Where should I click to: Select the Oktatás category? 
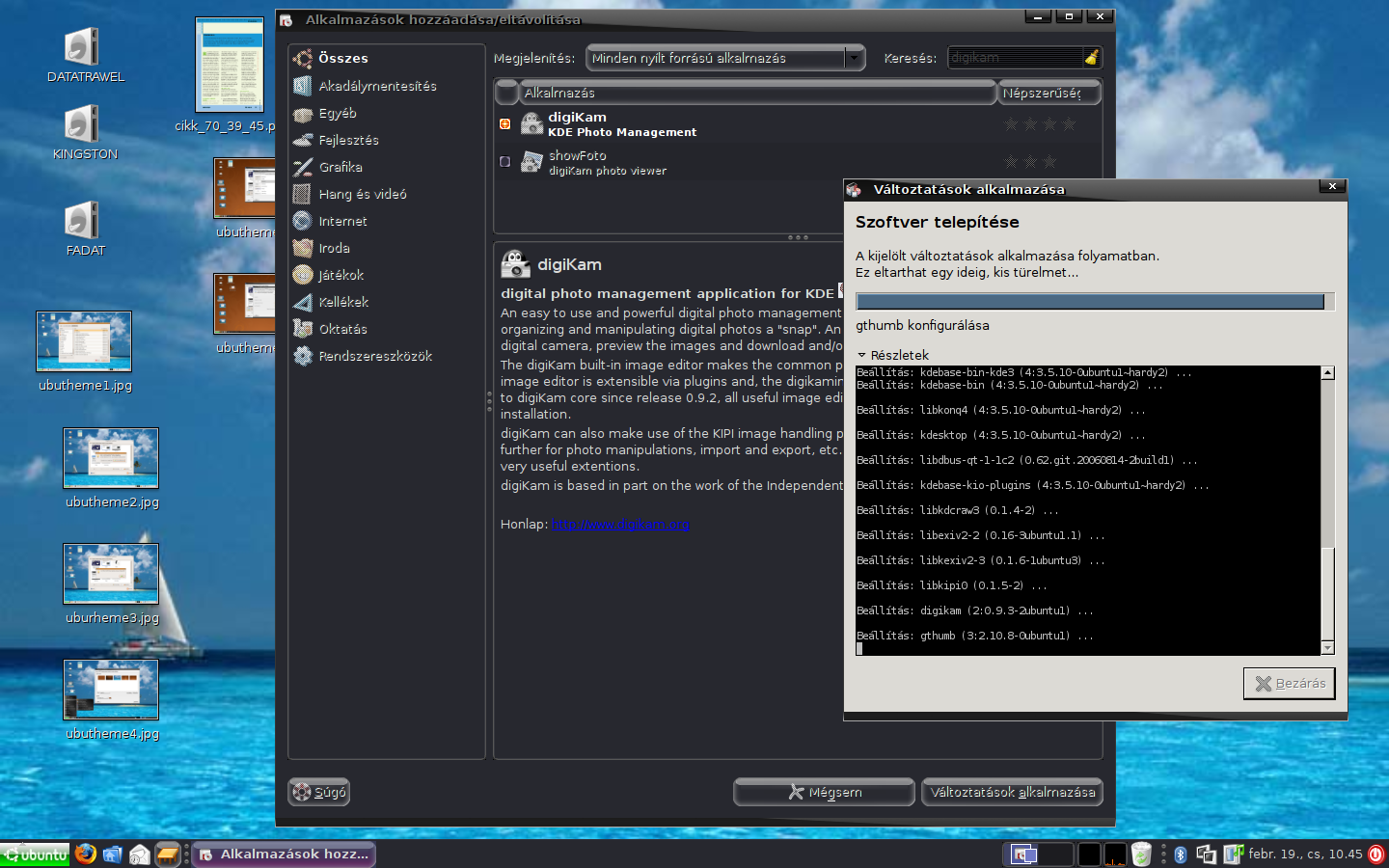click(386, 329)
